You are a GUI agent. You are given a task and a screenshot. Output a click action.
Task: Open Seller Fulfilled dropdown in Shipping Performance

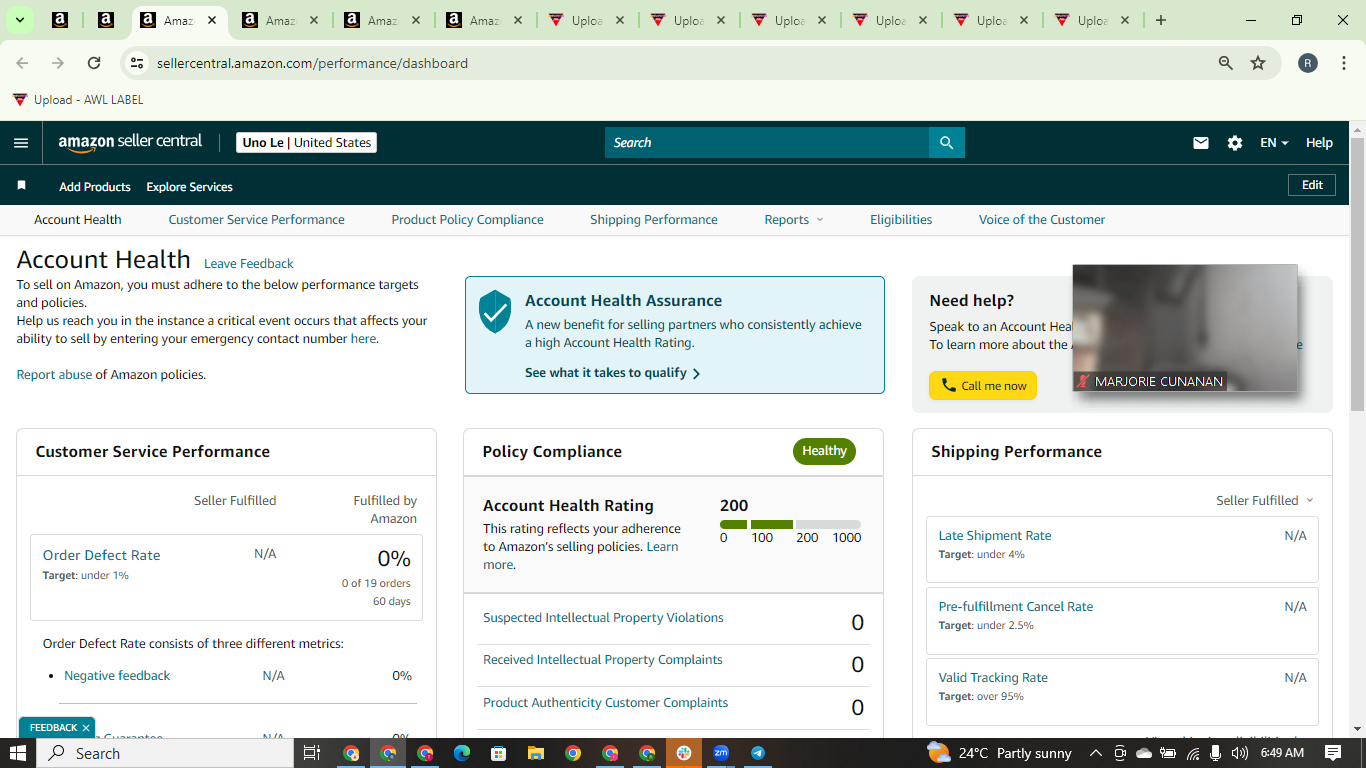1264,500
